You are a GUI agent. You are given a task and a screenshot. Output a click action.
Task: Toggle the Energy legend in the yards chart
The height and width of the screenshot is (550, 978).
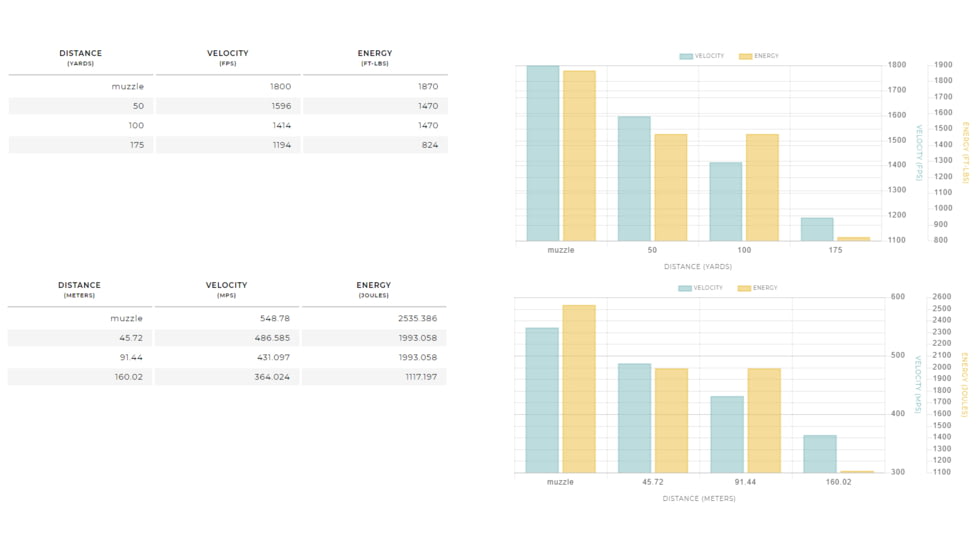tap(759, 56)
